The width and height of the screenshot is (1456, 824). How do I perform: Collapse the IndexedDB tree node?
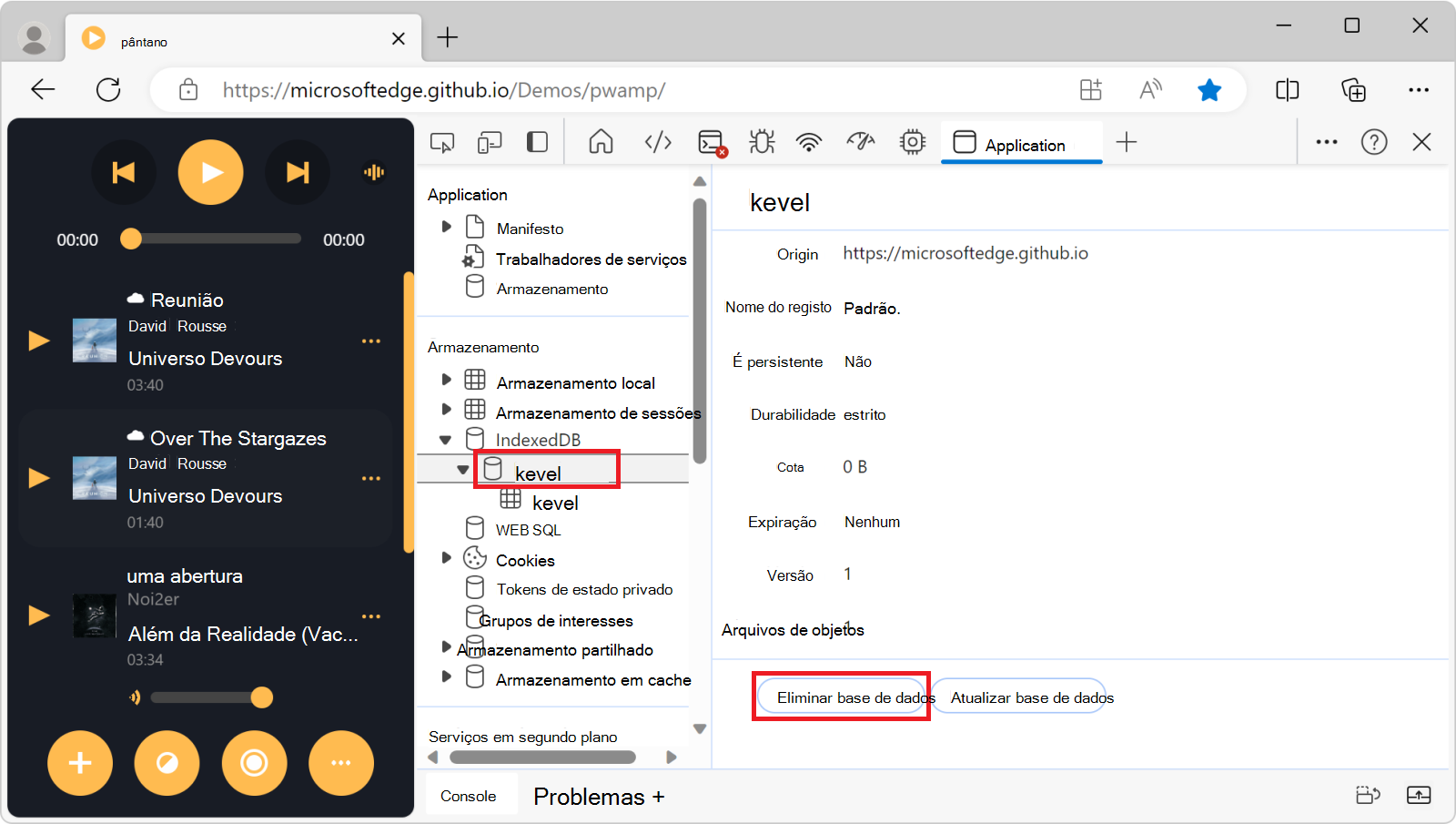[x=446, y=439]
